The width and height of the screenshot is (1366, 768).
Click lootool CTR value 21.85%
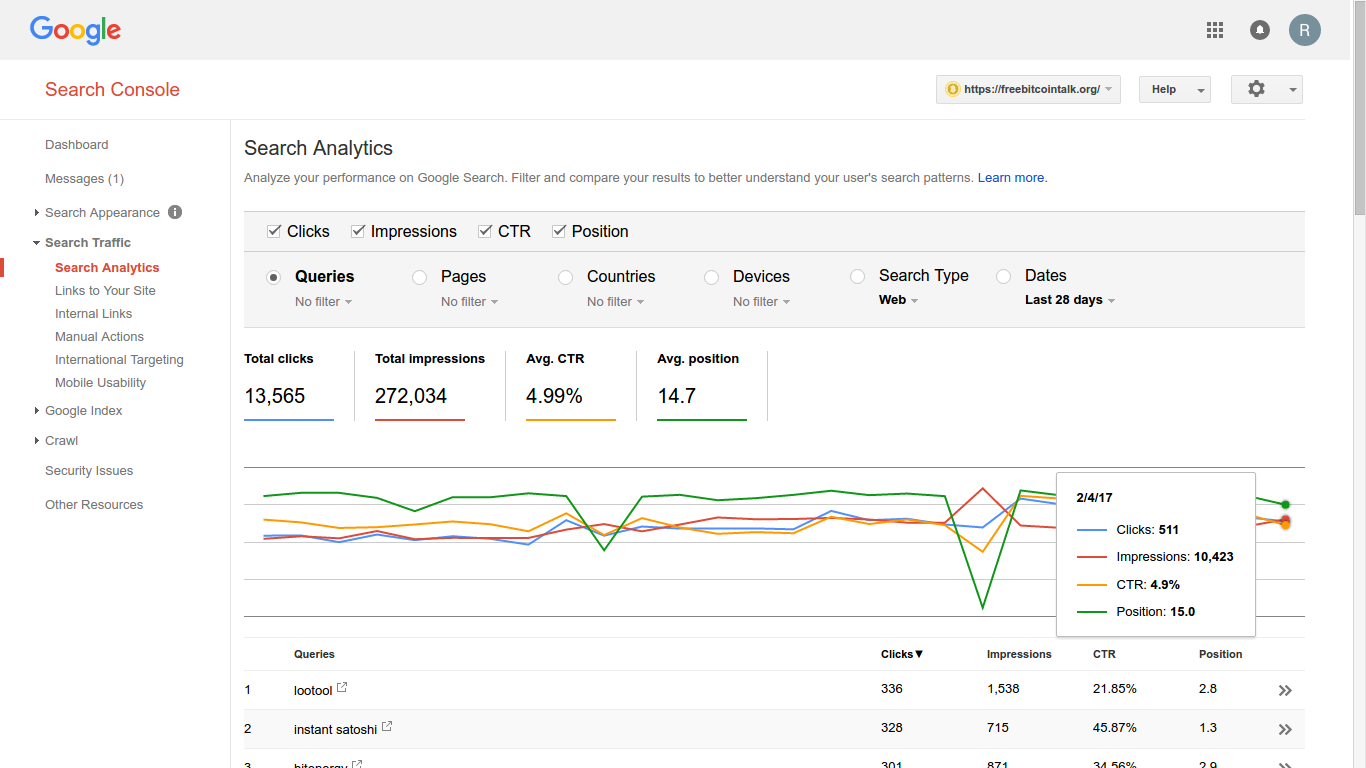pyautogui.click(x=1115, y=689)
